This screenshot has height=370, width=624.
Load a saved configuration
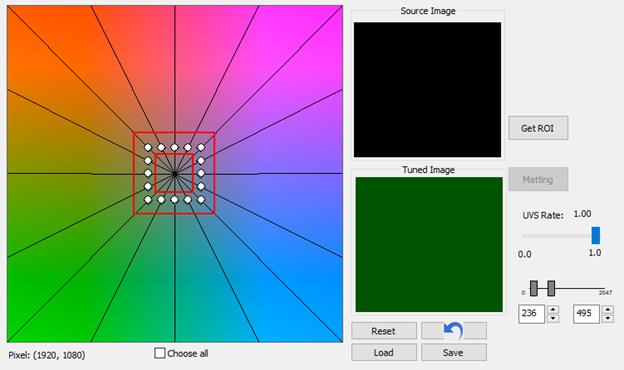point(384,352)
